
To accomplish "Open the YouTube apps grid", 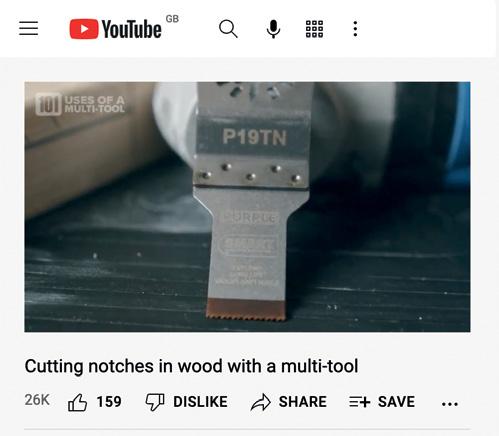I will pos(314,29).
